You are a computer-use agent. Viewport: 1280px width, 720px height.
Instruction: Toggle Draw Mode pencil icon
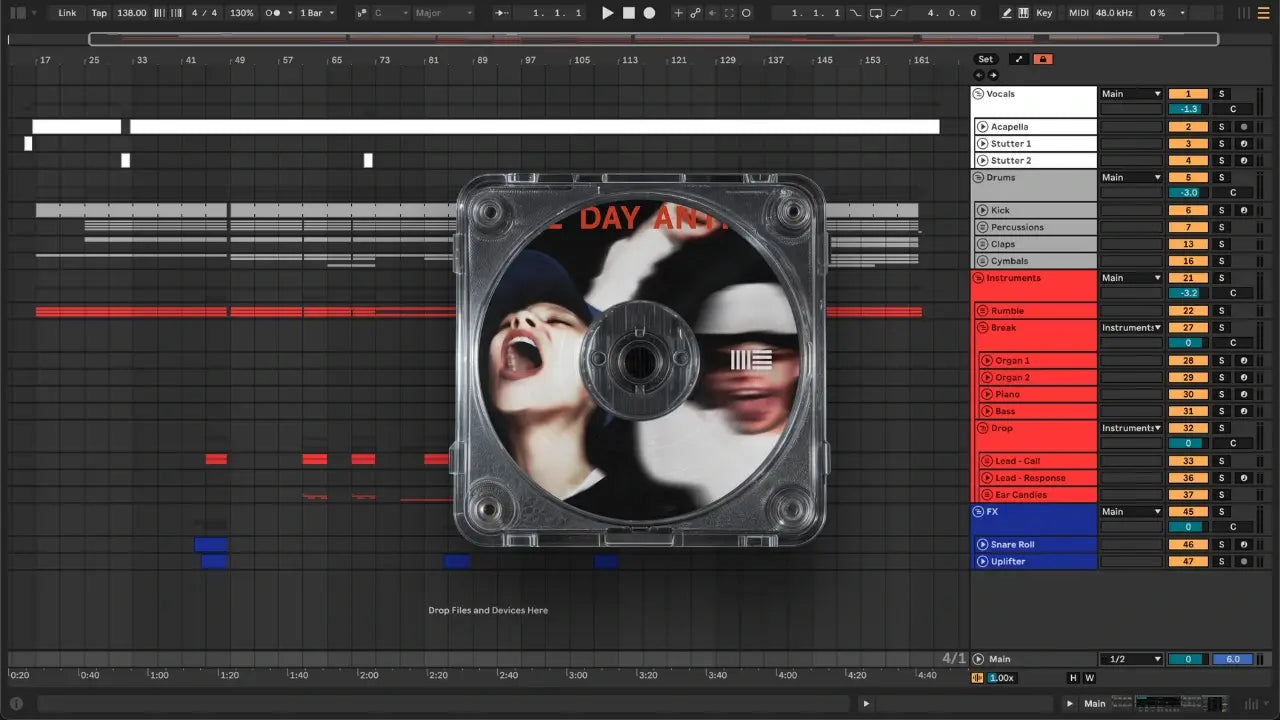1006,13
